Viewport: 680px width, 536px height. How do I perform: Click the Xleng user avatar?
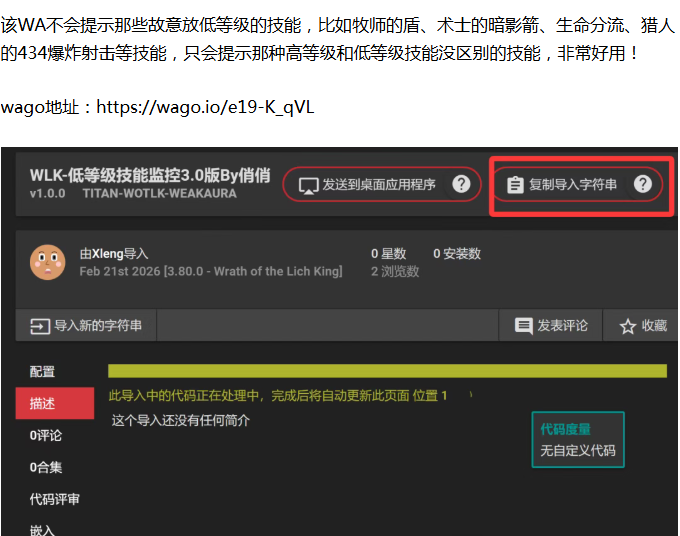click(47, 262)
